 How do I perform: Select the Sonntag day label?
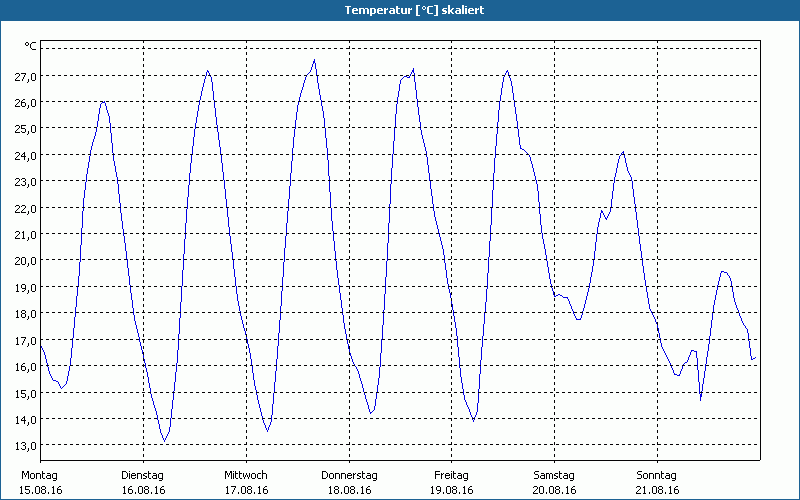coord(656,475)
